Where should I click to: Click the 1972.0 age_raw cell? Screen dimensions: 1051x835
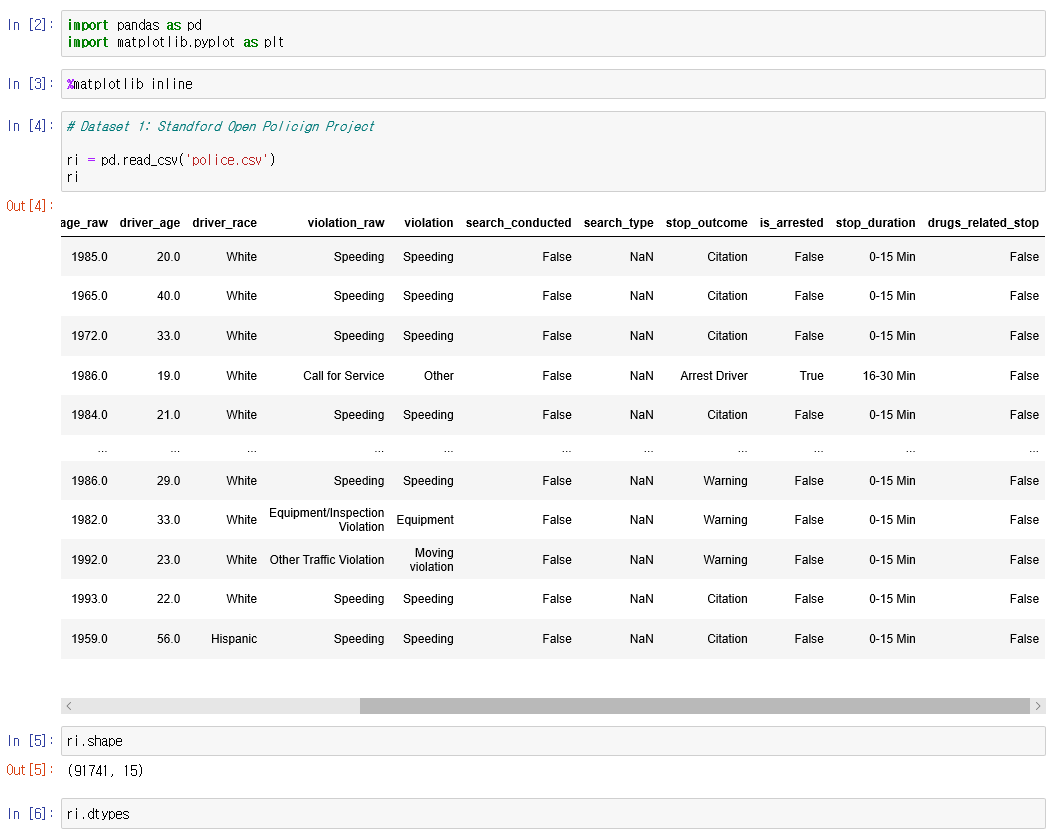coord(89,336)
